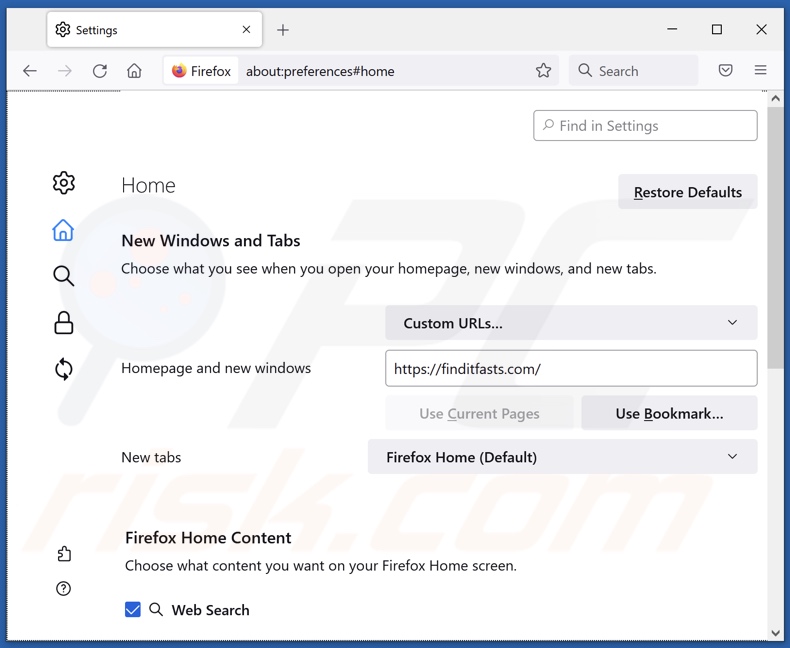Click the Firefox Home Content heading
790x648 pixels.
[208, 537]
